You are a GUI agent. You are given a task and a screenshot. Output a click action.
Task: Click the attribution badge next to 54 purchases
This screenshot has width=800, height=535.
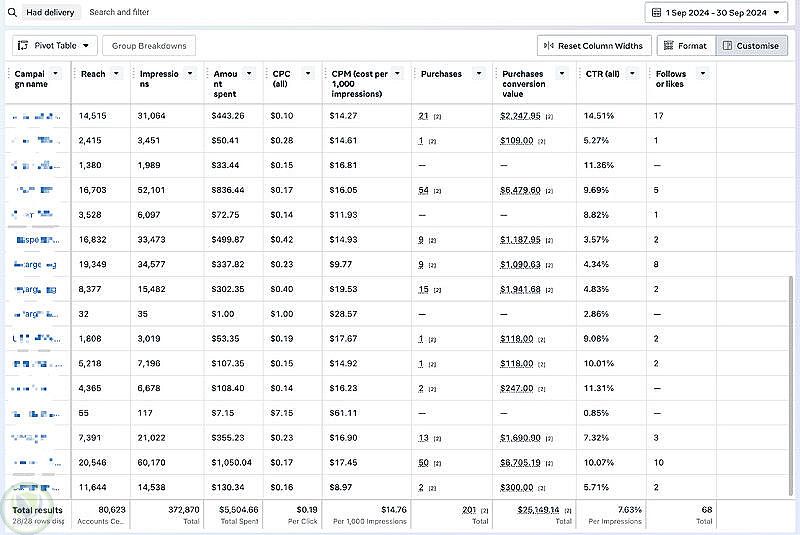[437, 190]
